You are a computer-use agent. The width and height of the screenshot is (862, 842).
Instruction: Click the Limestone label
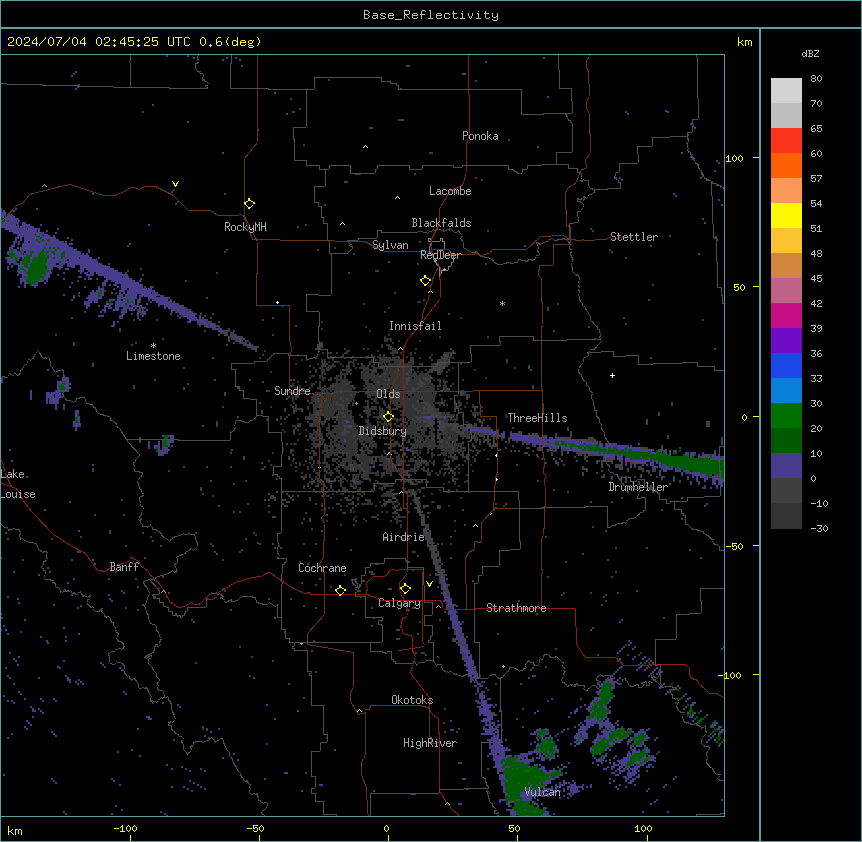(x=153, y=356)
